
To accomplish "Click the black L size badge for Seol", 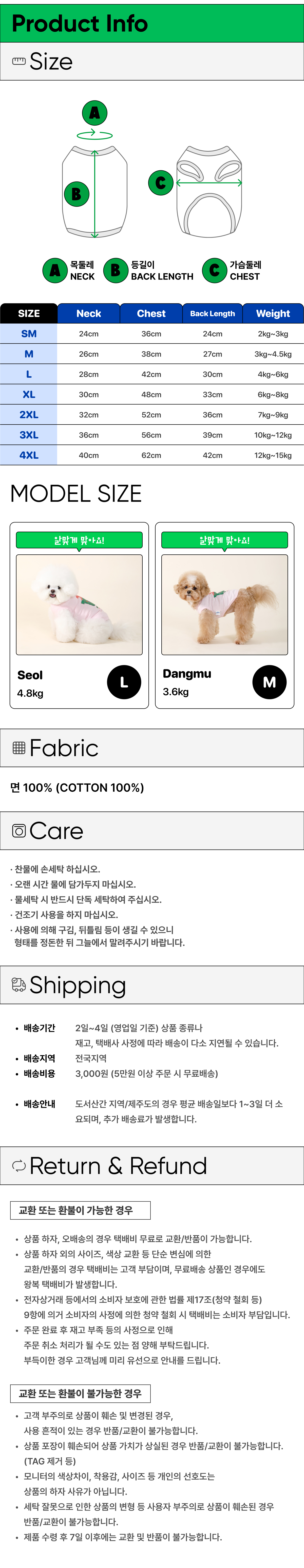I will (x=124, y=682).
